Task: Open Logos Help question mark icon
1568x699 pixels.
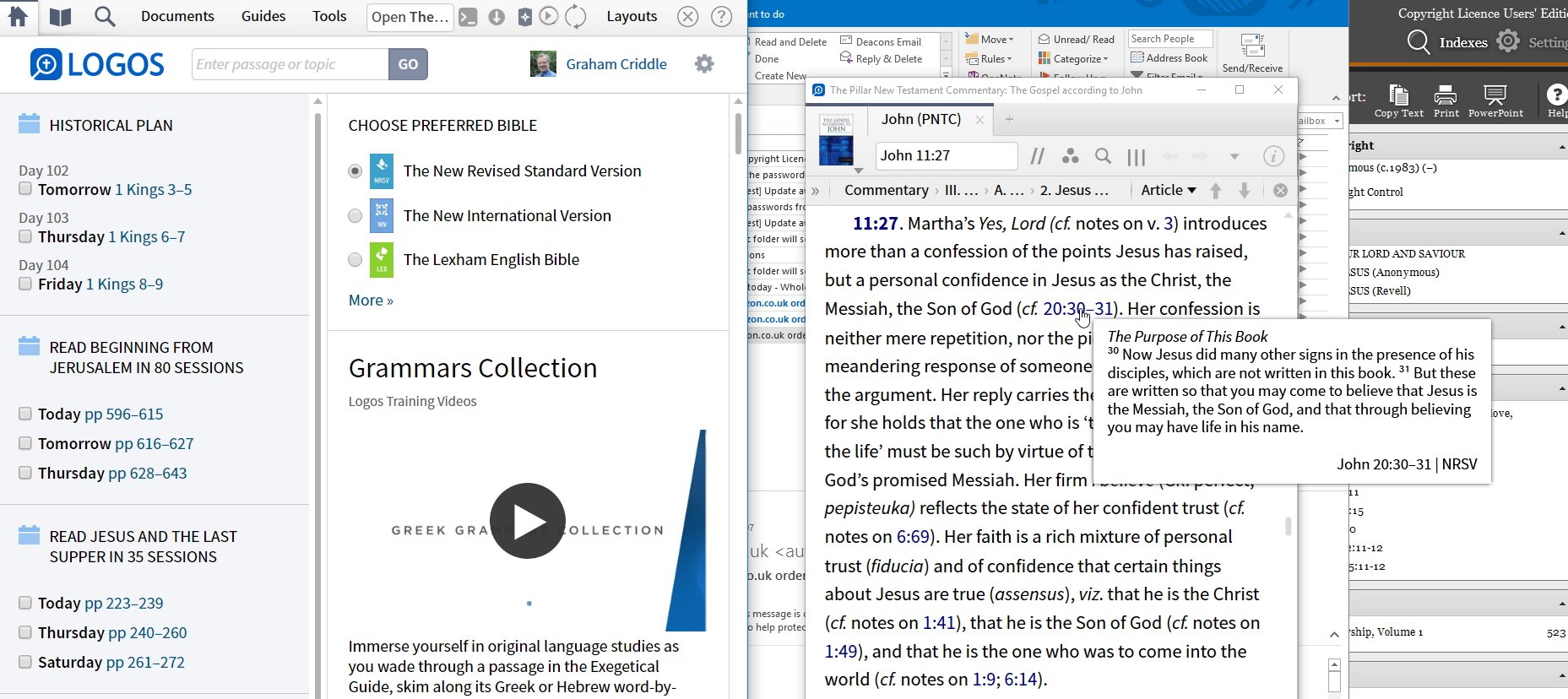Action: 721,16
